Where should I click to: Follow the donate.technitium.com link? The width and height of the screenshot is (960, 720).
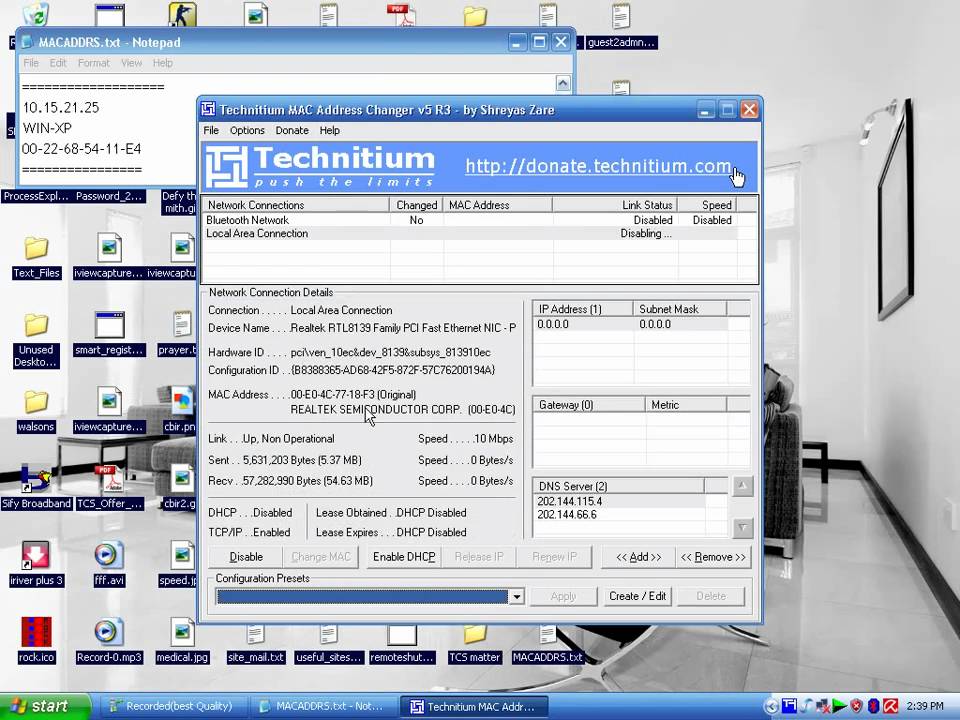point(598,166)
